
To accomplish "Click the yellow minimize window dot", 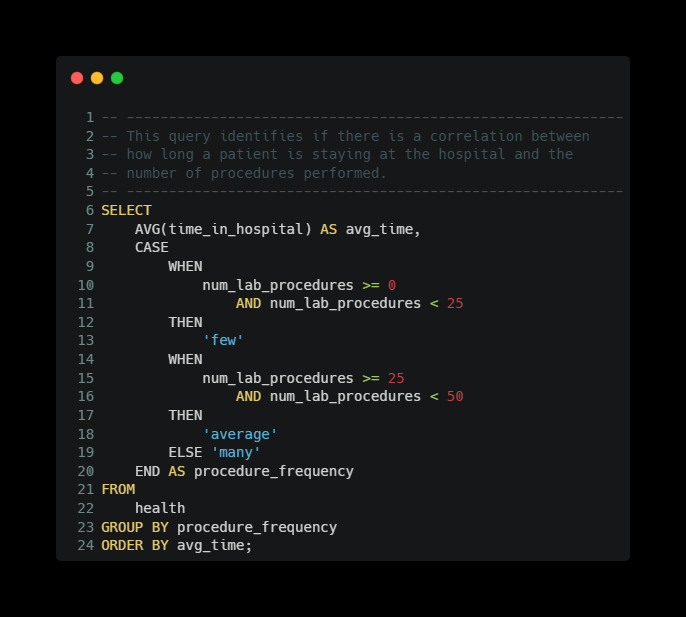I will click(97, 78).
